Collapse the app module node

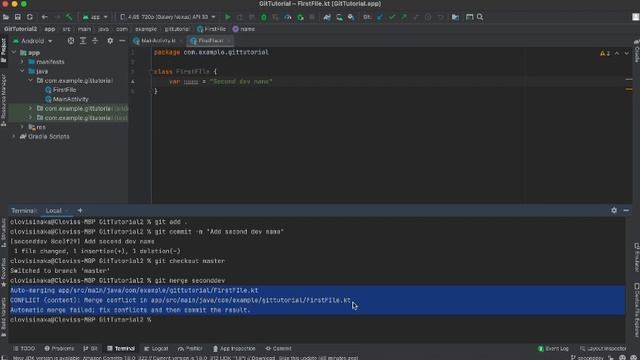point(14,53)
